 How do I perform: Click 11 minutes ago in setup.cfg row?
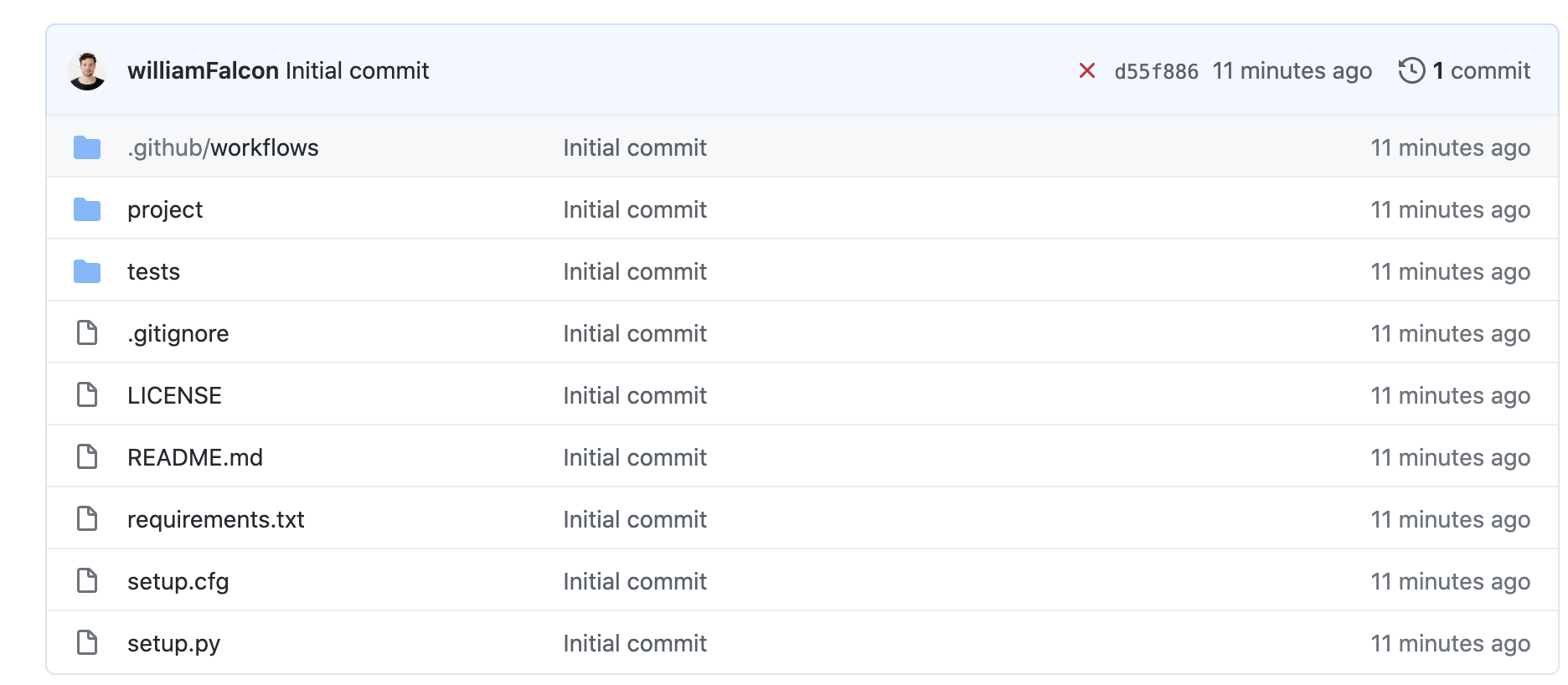tap(1451, 582)
